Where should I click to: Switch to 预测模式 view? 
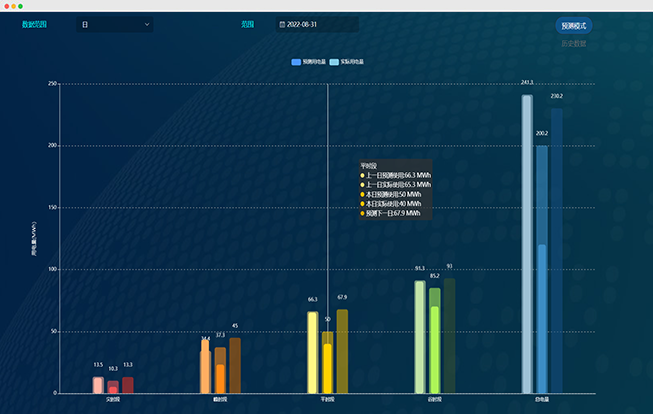pyautogui.click(x=574, y=25)
